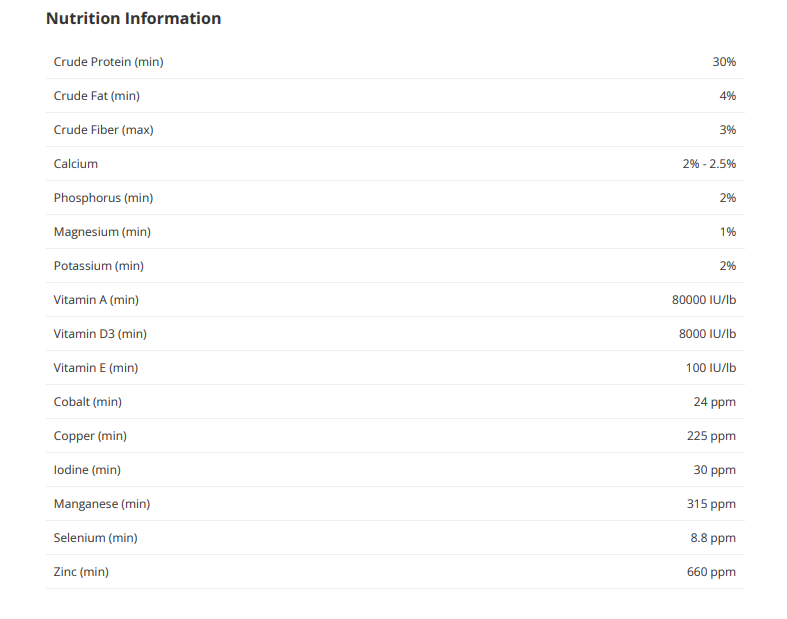The width and height of the screenshot is (787, 619).
Task: Click the 8.8 ppm selenium value
Action: (x=713, y=538)
